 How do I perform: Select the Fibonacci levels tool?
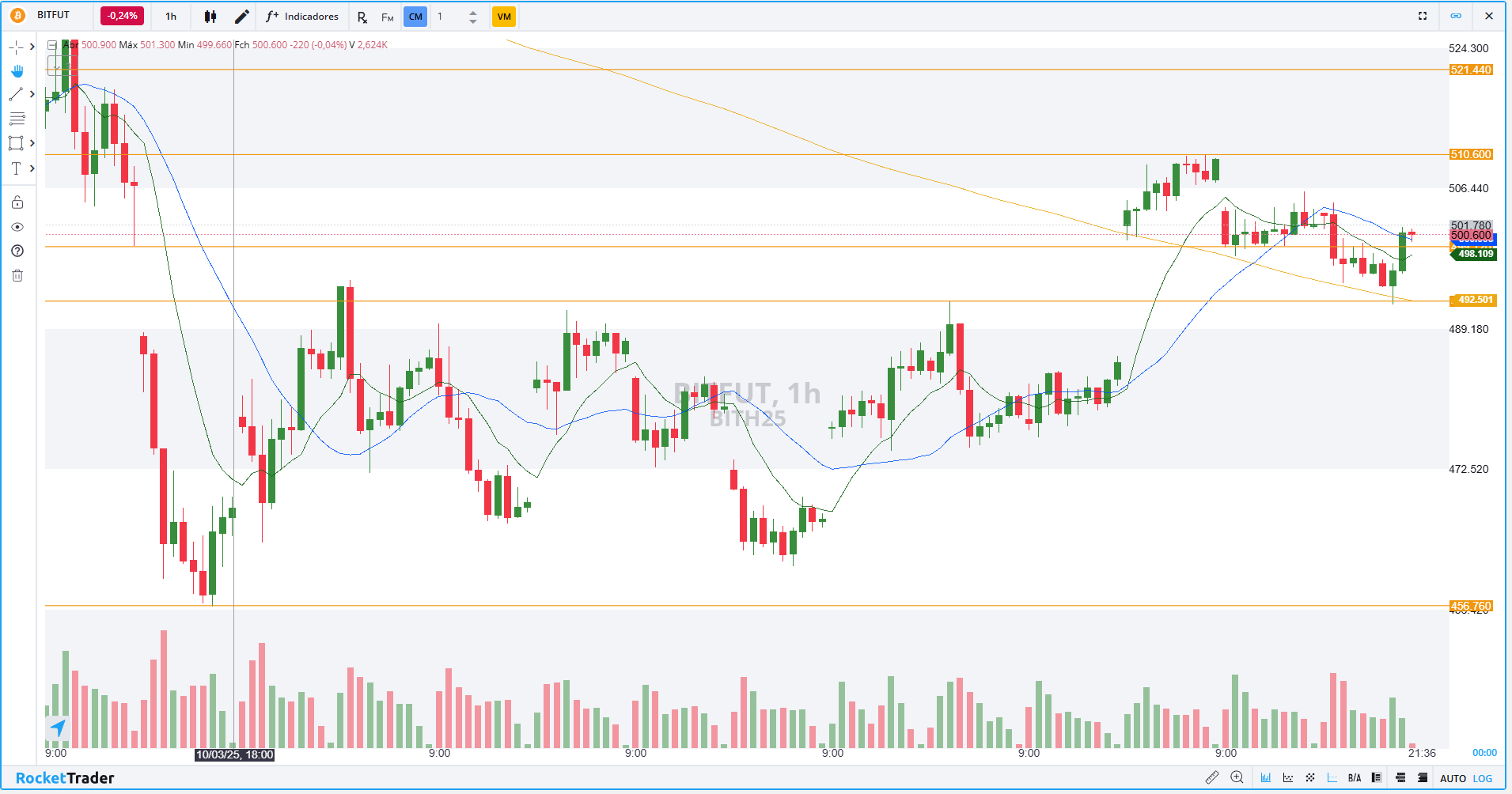17,119
